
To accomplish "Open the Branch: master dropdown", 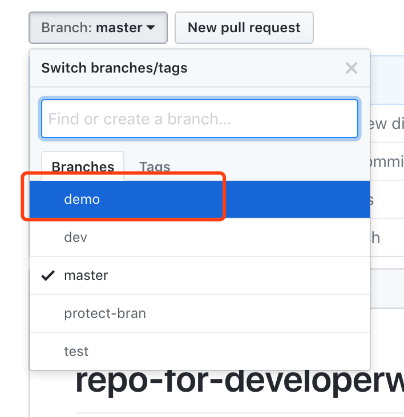I will point(98,28).
